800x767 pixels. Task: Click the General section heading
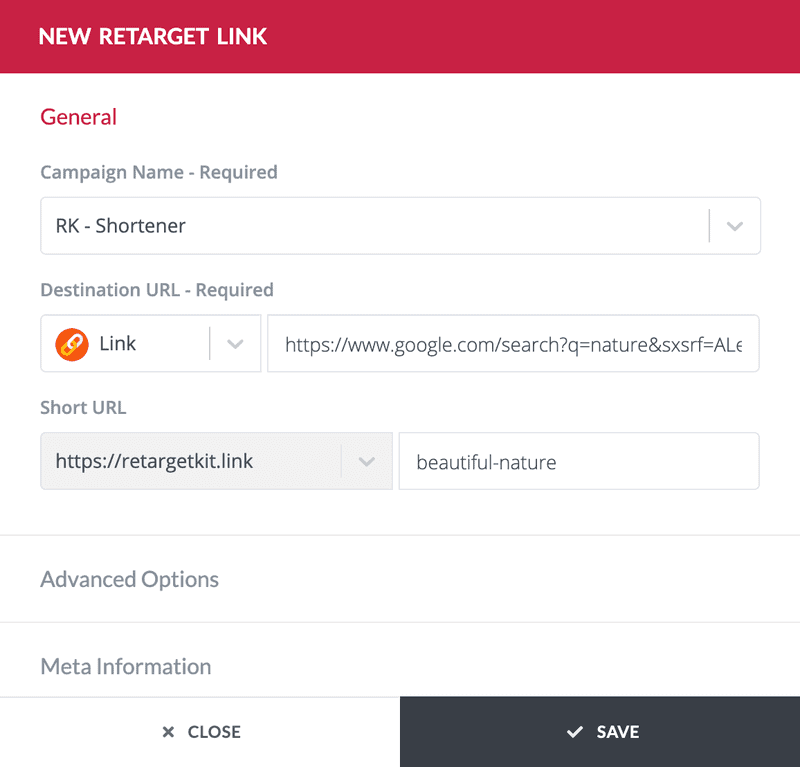(79, 117)
